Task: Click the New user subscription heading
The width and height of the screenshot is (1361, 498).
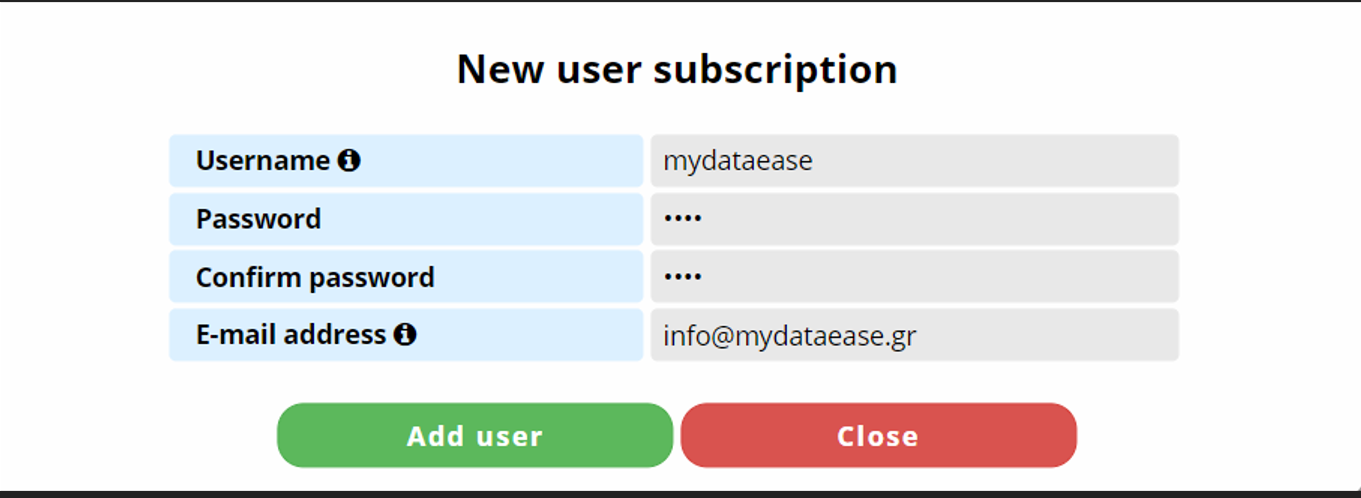Action: pyautogui.click(x=677, y=69)
